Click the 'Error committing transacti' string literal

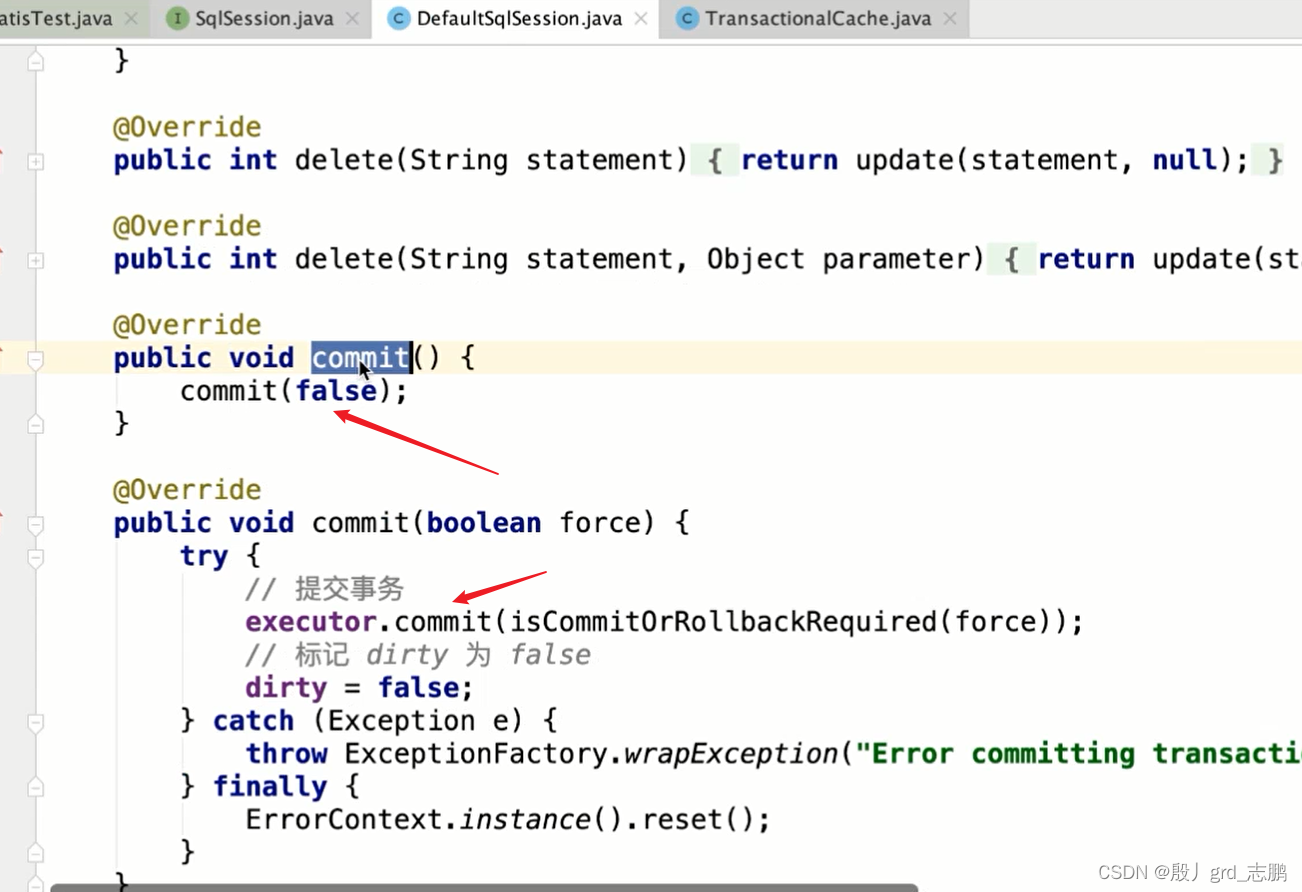[x=1078, y=754]
